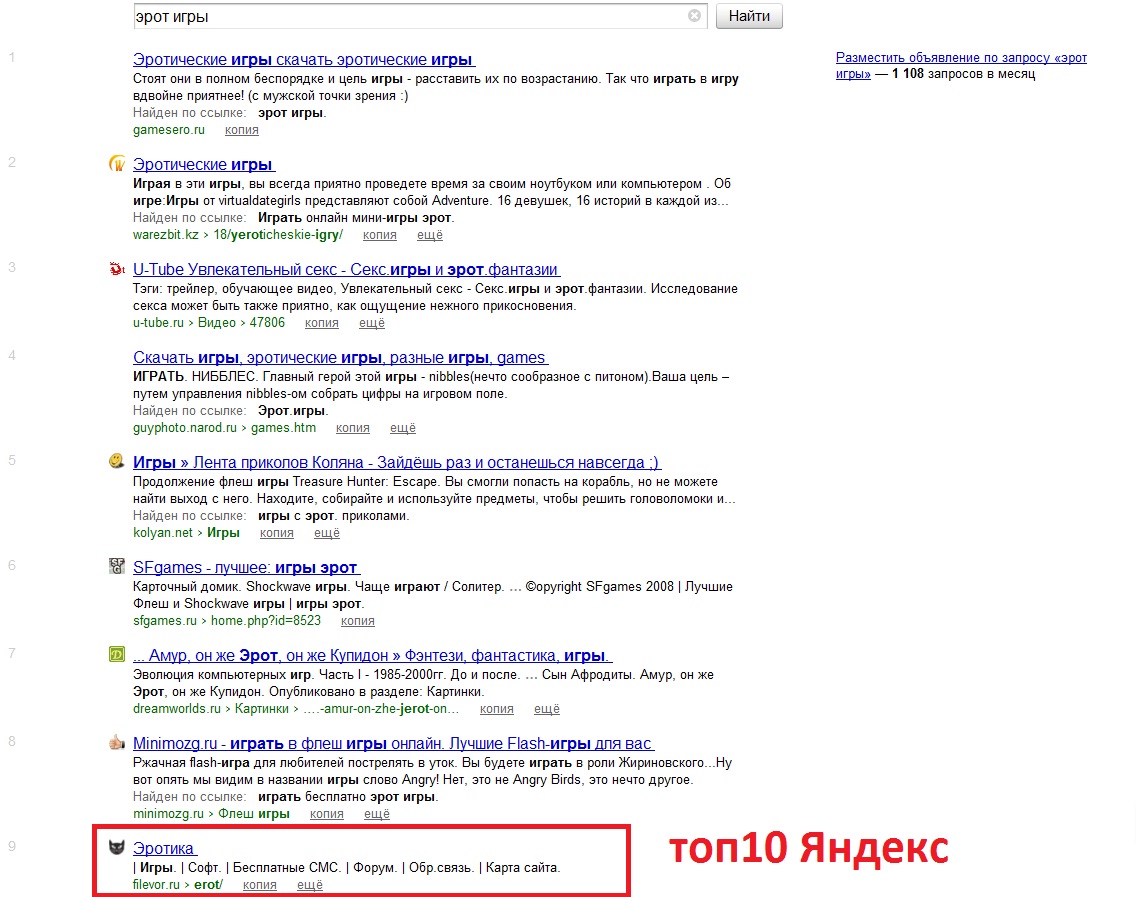1136x897 pixels.
Task: Click the SFgames favicon beside result 6
Action: tap(117, 566)
